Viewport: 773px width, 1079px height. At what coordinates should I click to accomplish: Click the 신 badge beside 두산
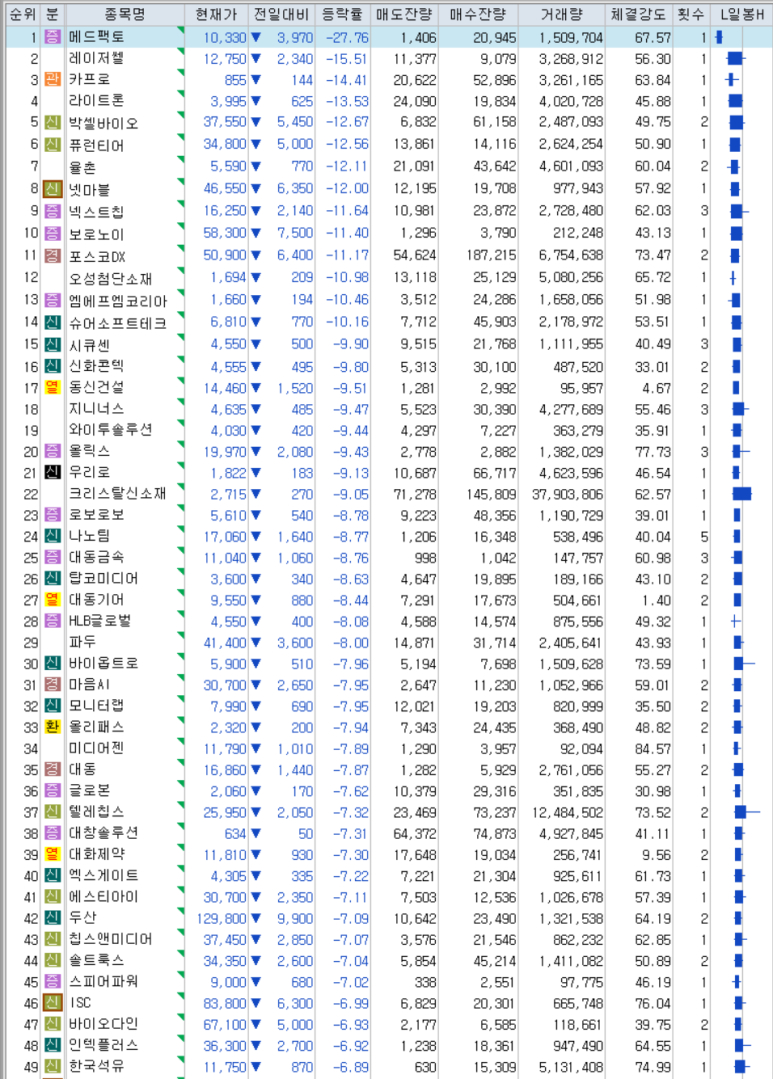point(52,919)
